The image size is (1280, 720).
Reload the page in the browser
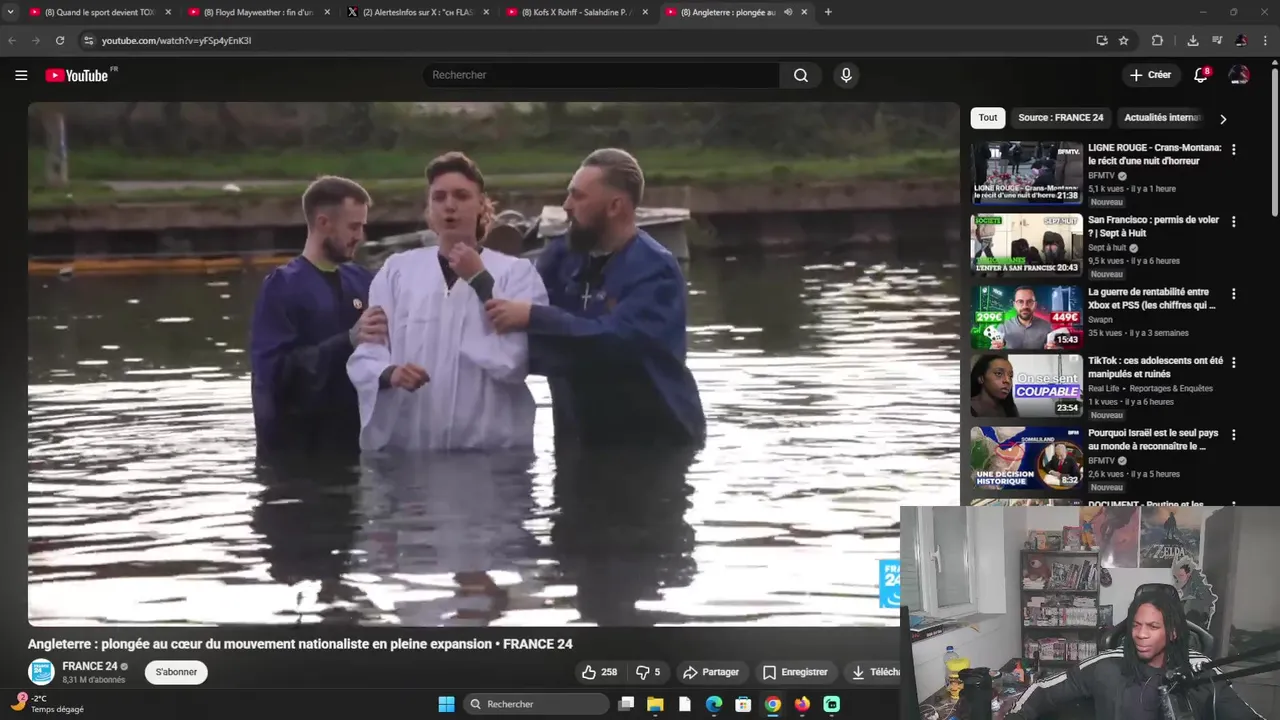[60, 41]
